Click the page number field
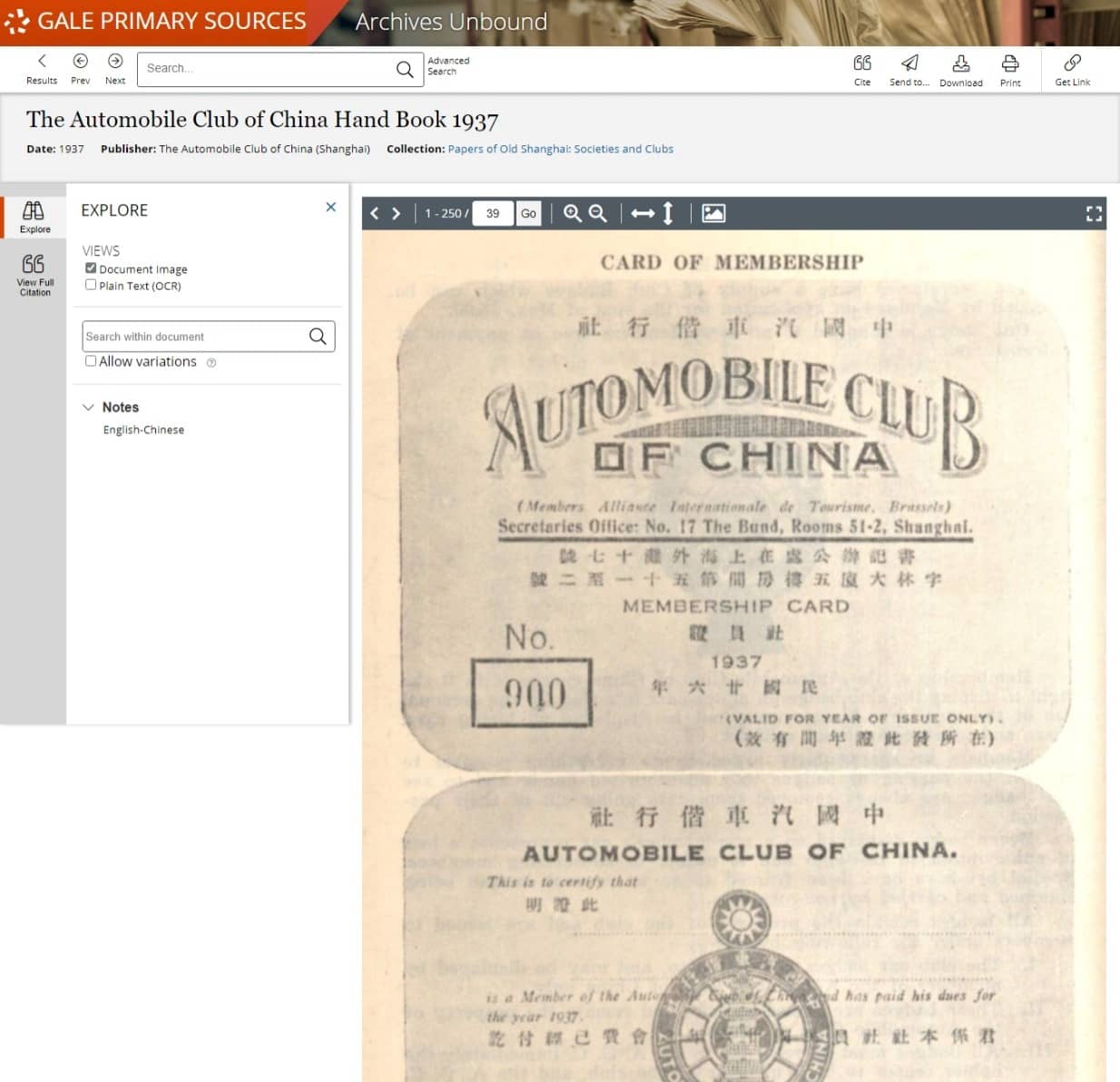Viewport: 1120px width, 1082px height. pyautogui.click(x=493, y=213)
